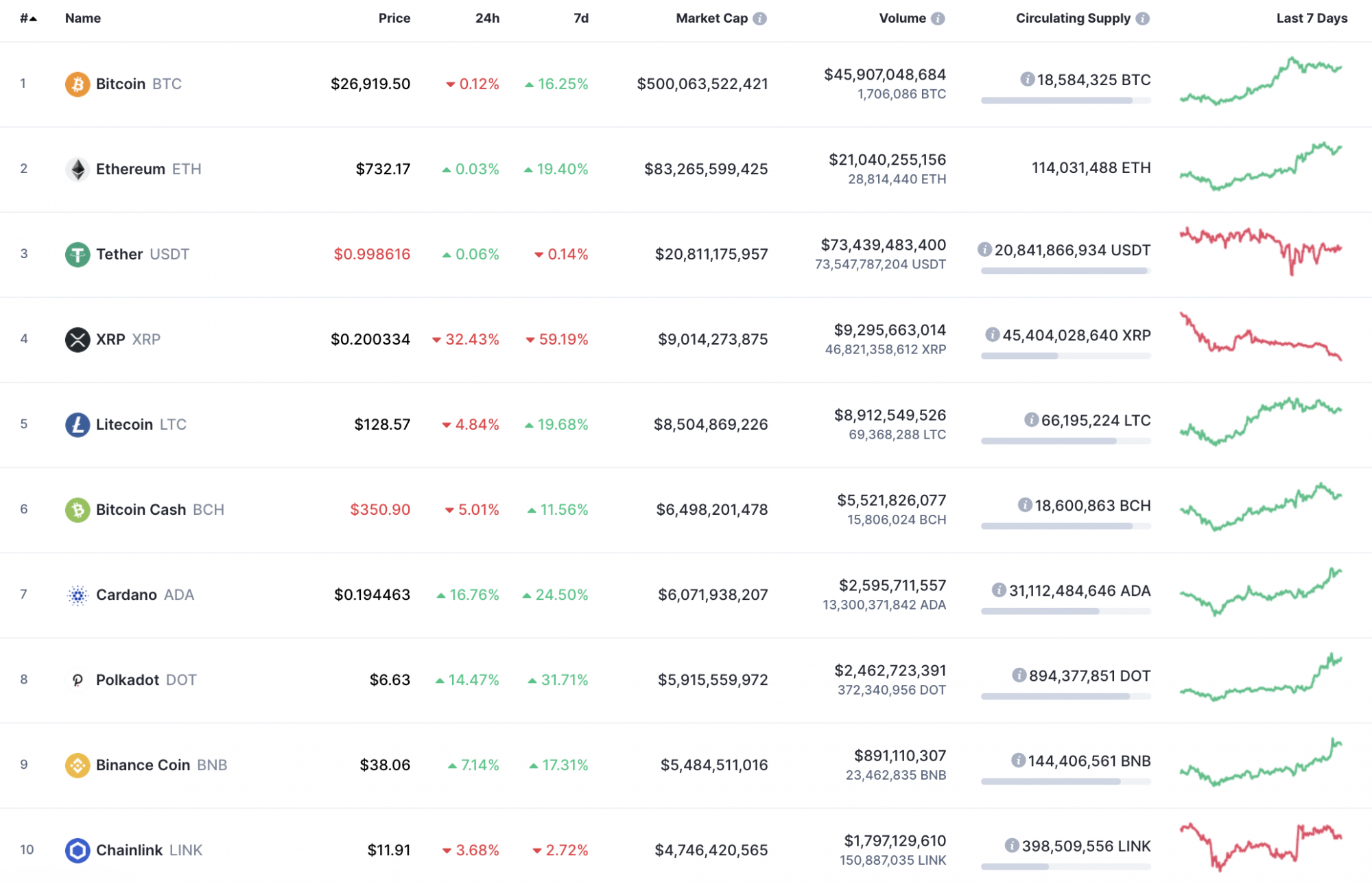Click Bitcoin market cap $500,063,522,421
This screenshot has height=882, width=1372.
[702, 84]
